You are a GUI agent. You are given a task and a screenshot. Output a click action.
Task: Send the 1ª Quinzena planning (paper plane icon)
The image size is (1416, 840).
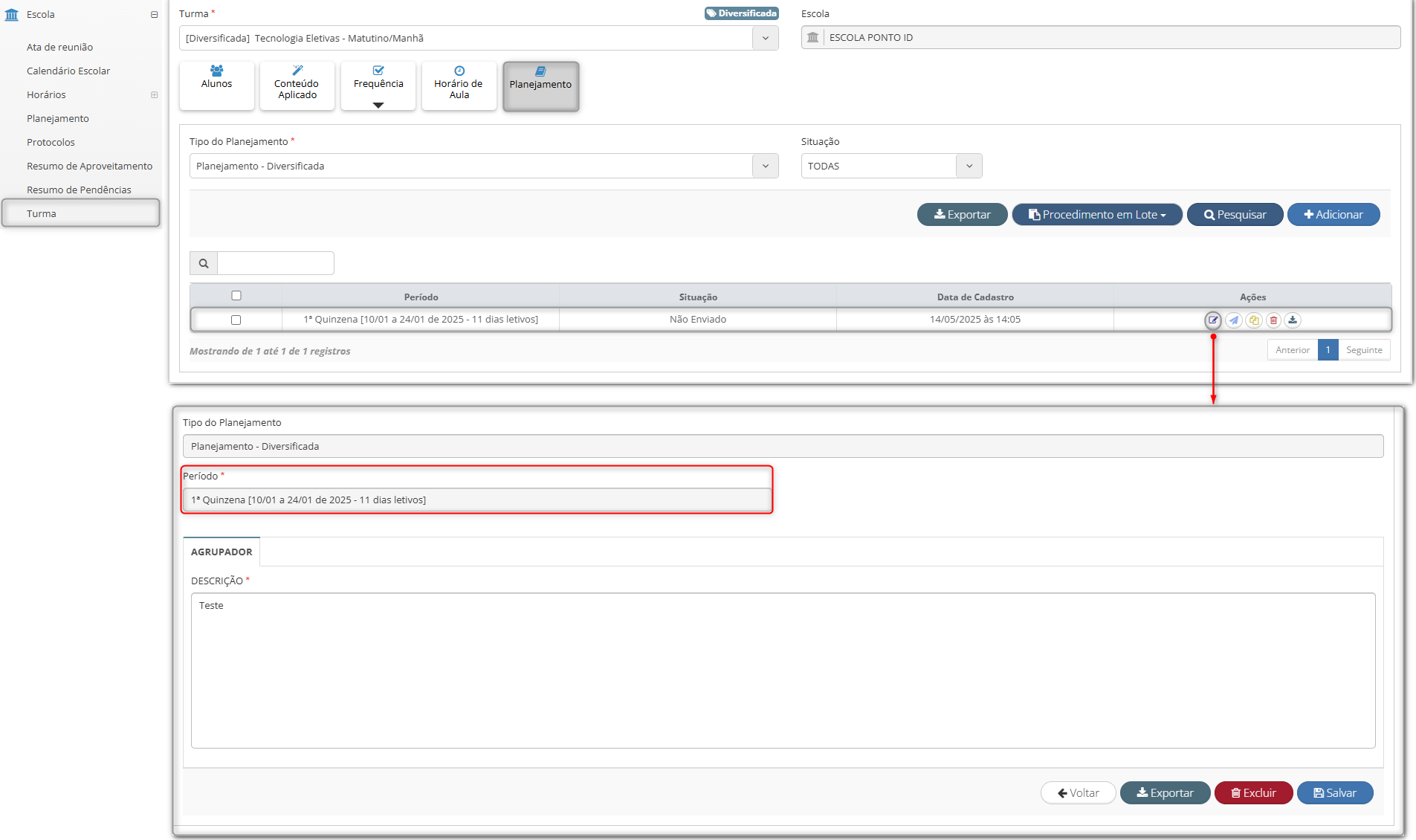[1234, 320]
